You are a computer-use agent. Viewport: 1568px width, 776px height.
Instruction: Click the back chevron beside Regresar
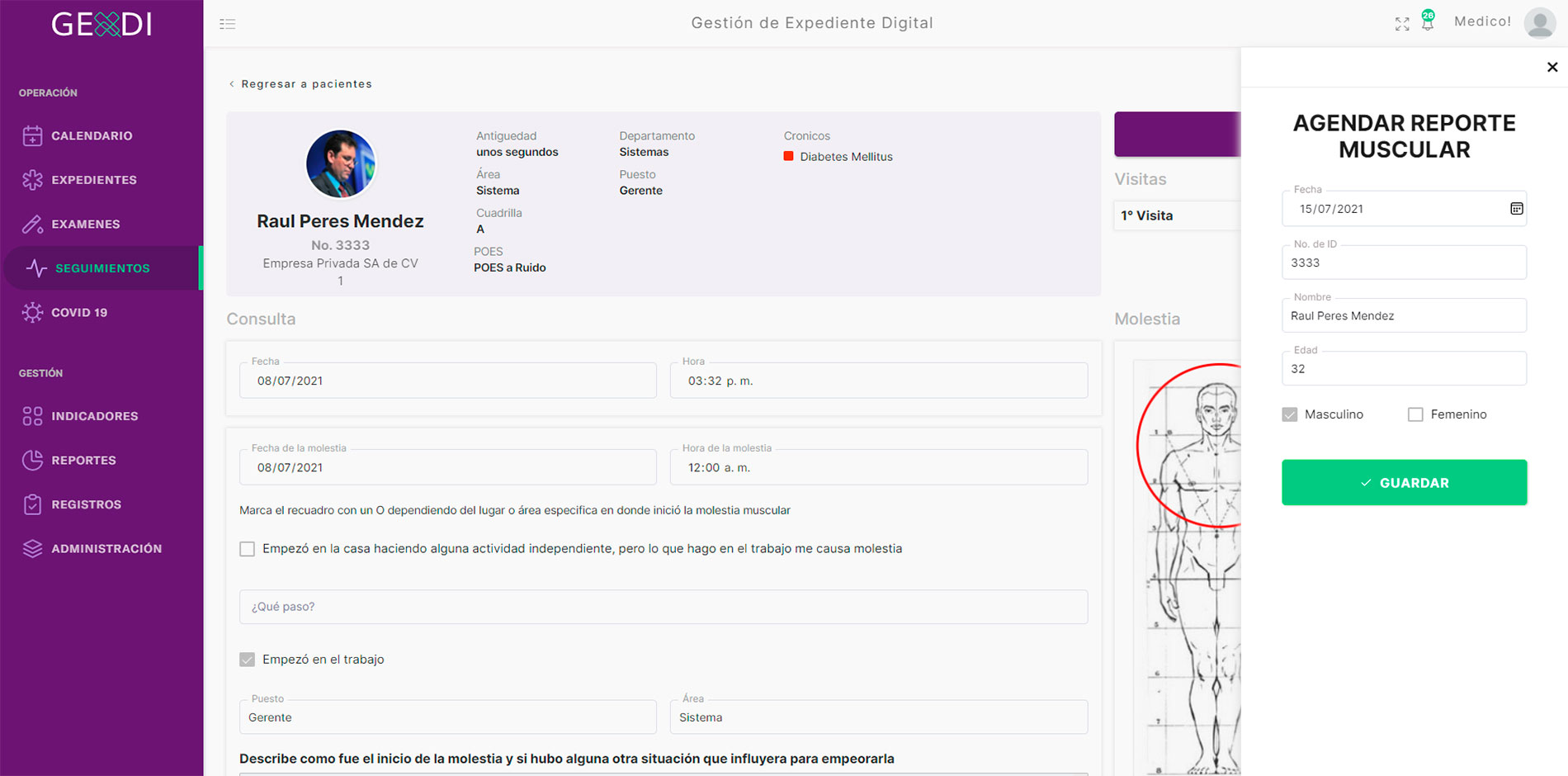232,84
